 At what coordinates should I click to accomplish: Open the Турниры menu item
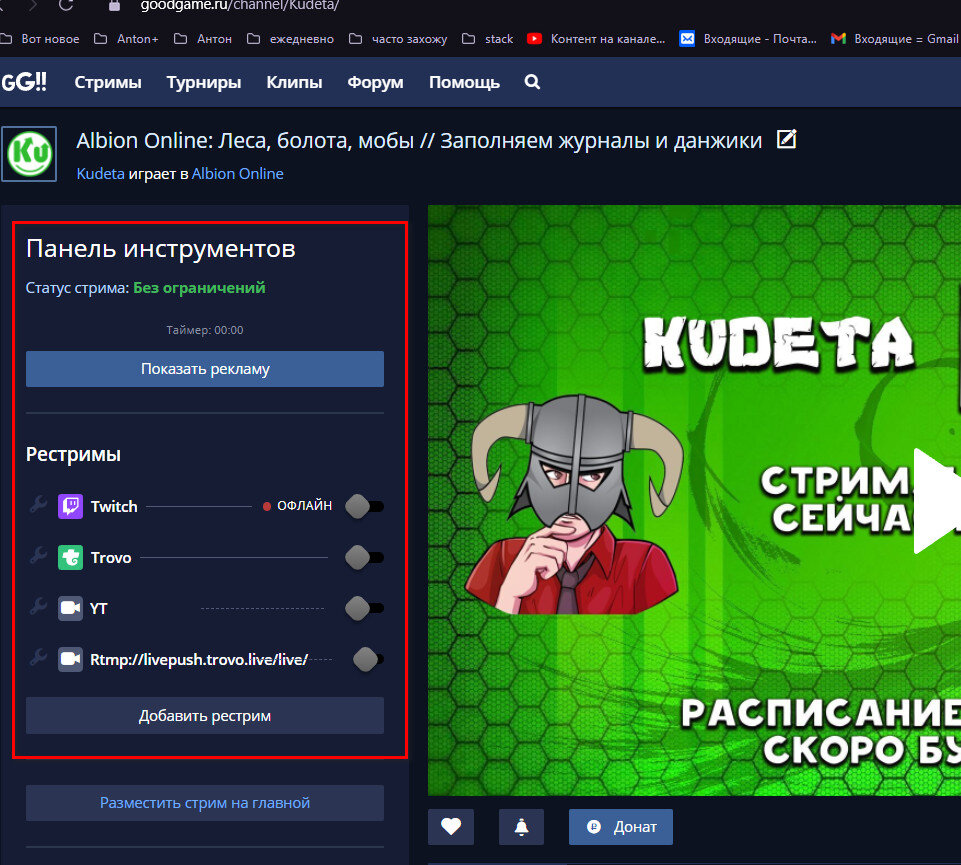point(203,82)
